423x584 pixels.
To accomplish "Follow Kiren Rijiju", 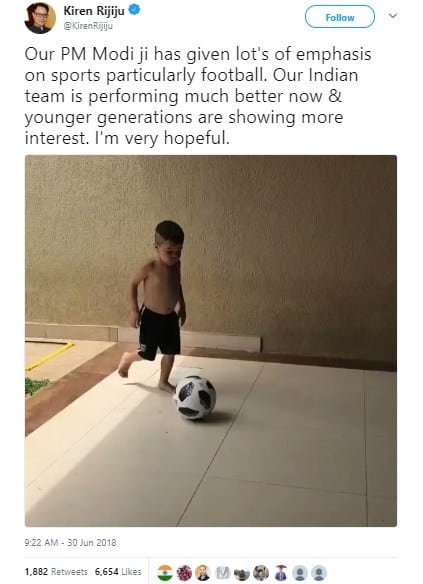I will pos(340,17).
